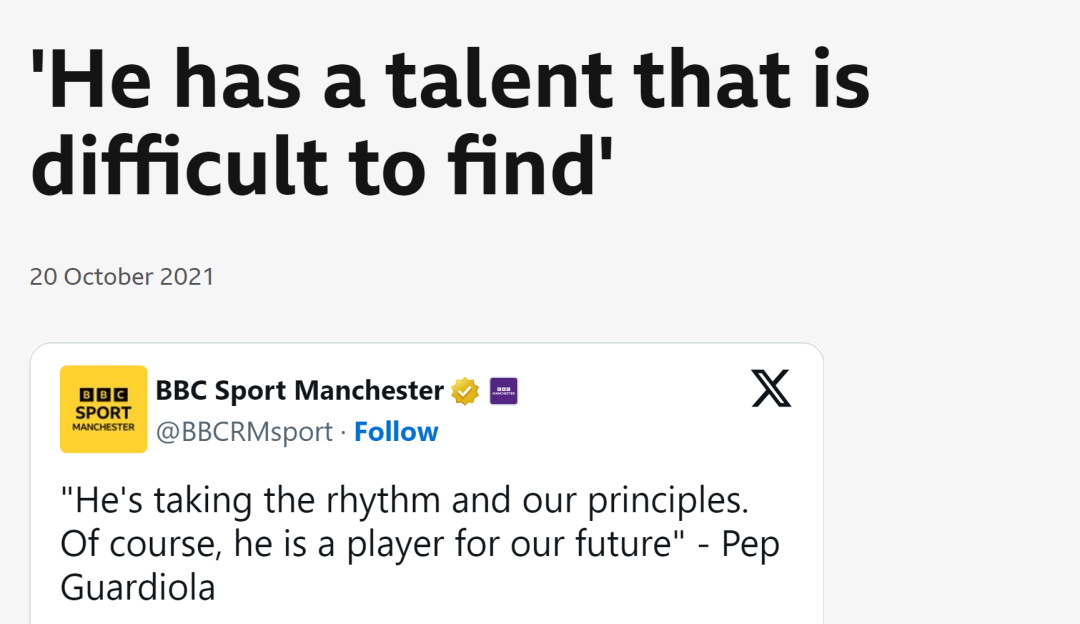Screen dimensions: 1080x624
Task: Follow the BBCRMsport account
Action: pos(396,432)
